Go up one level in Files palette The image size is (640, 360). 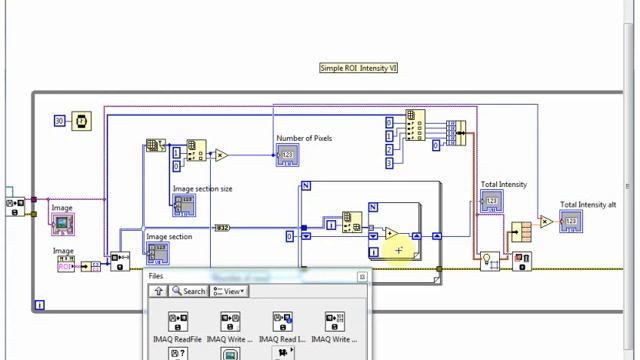158,291
